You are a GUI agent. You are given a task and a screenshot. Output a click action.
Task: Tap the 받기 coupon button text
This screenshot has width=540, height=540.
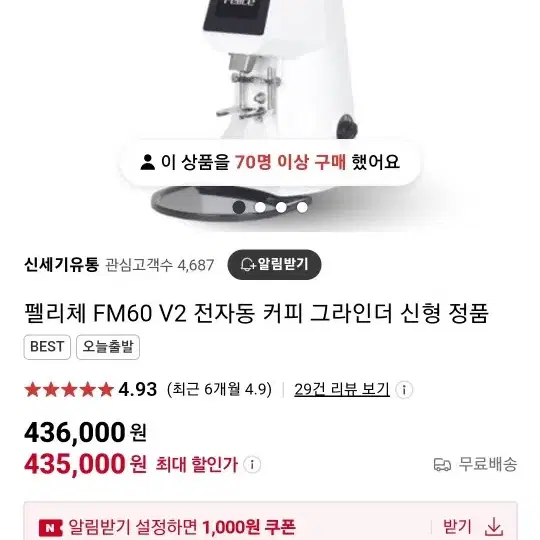[456, 527]
